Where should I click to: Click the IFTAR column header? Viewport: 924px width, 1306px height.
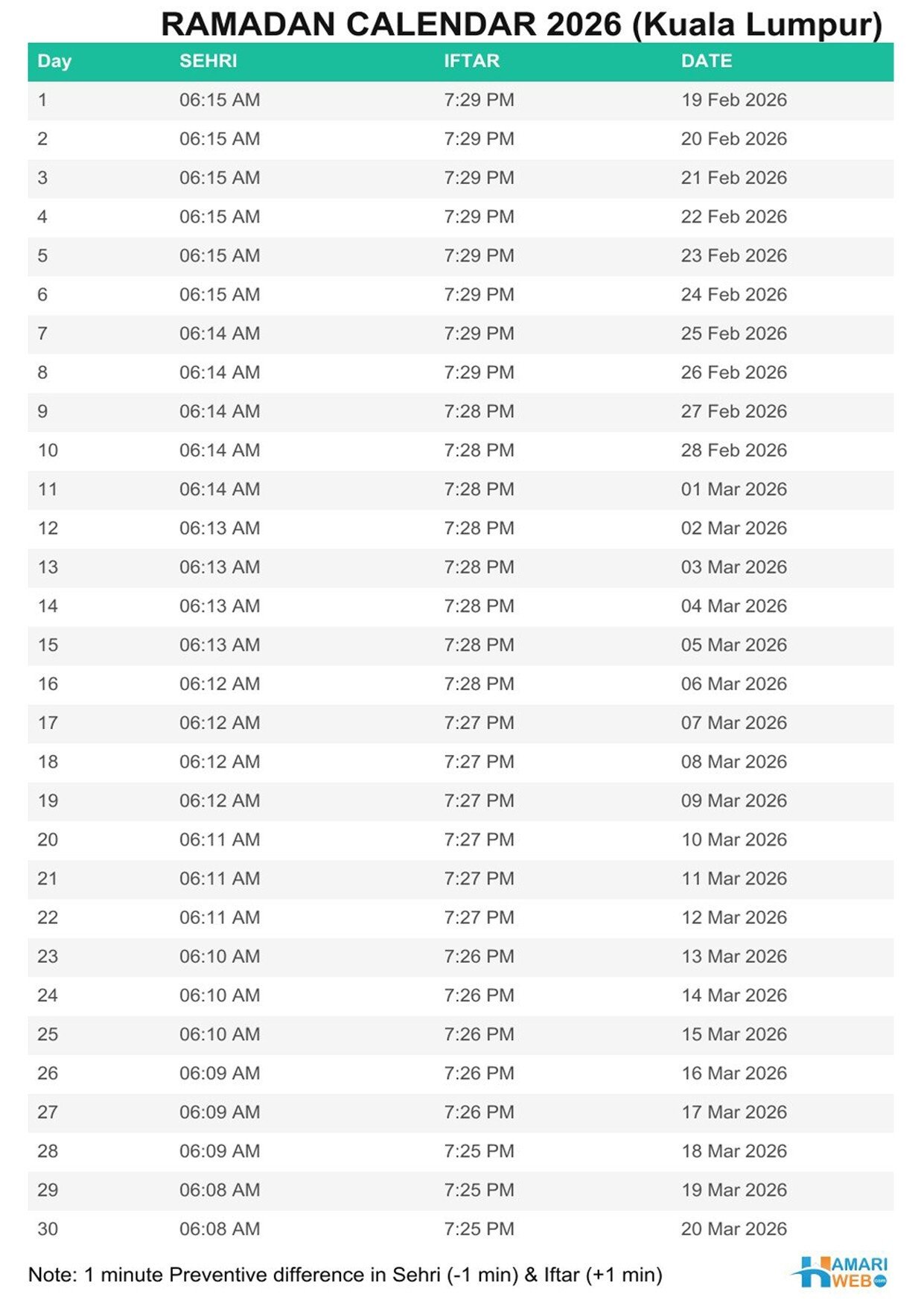(471, 61)
